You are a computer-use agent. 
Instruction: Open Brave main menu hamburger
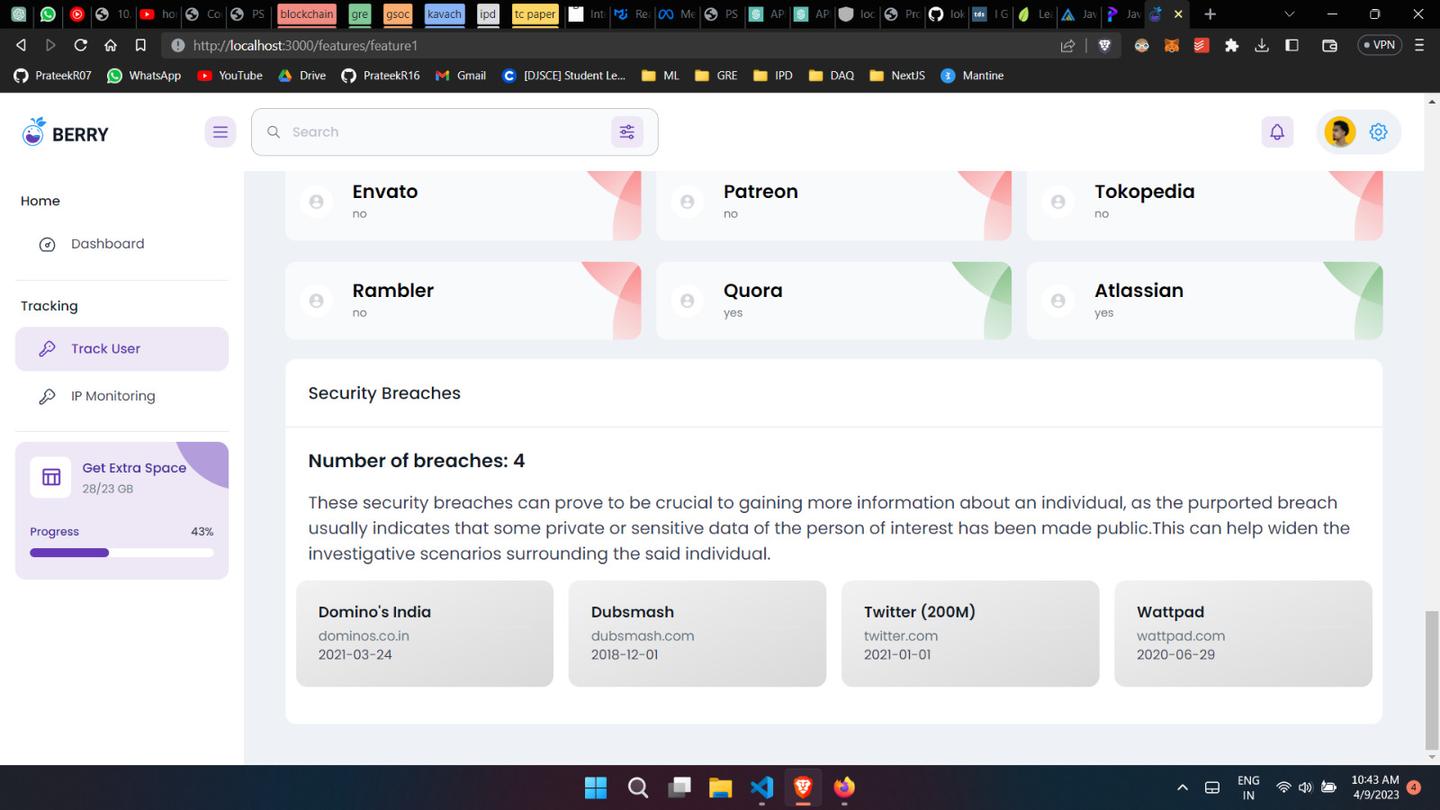click(x=1419, y=45)
